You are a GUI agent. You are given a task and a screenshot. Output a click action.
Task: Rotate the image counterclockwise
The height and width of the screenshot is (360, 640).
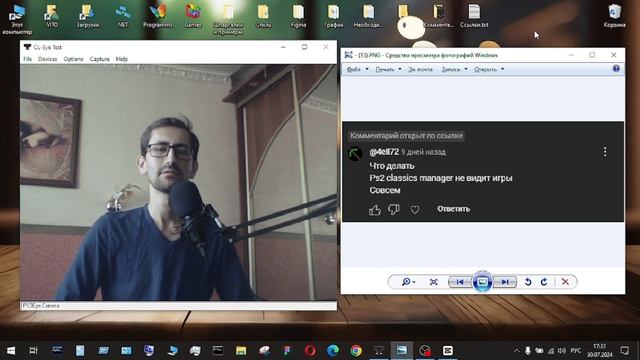click(528, 282)
